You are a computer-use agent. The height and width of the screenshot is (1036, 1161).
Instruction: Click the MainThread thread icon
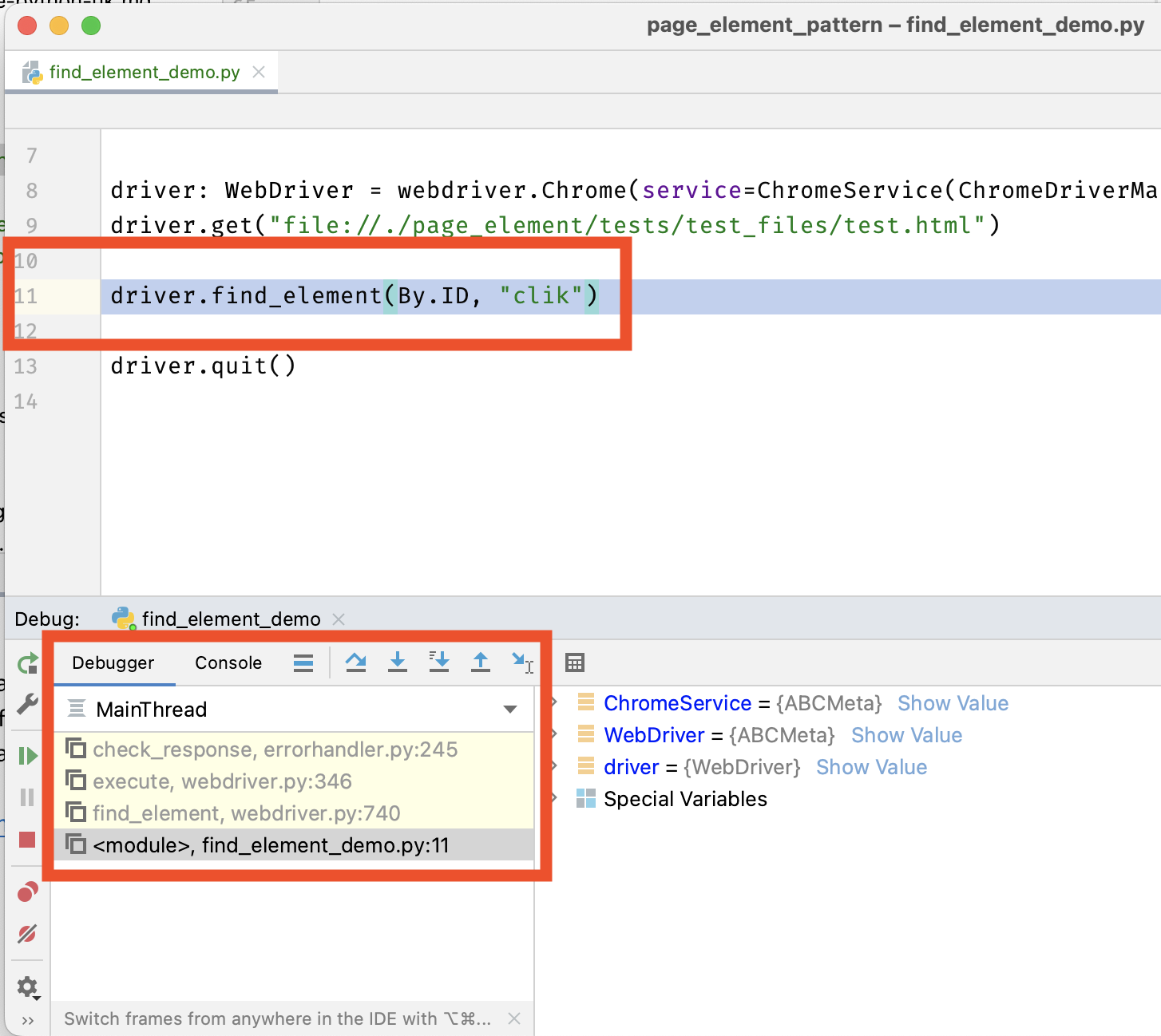tap(77, 708)
